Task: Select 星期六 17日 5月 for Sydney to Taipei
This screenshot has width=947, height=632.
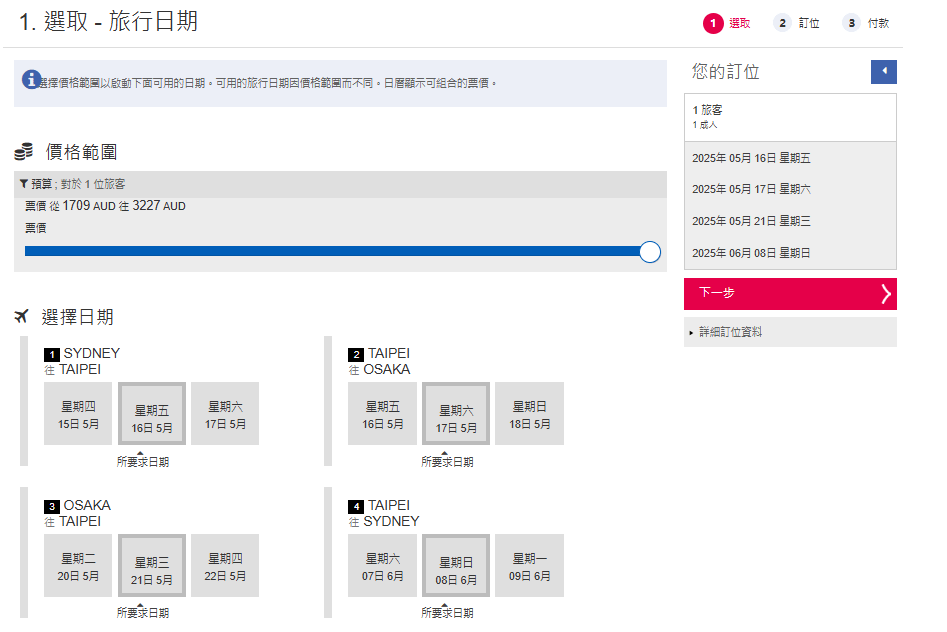Action: 225,414
